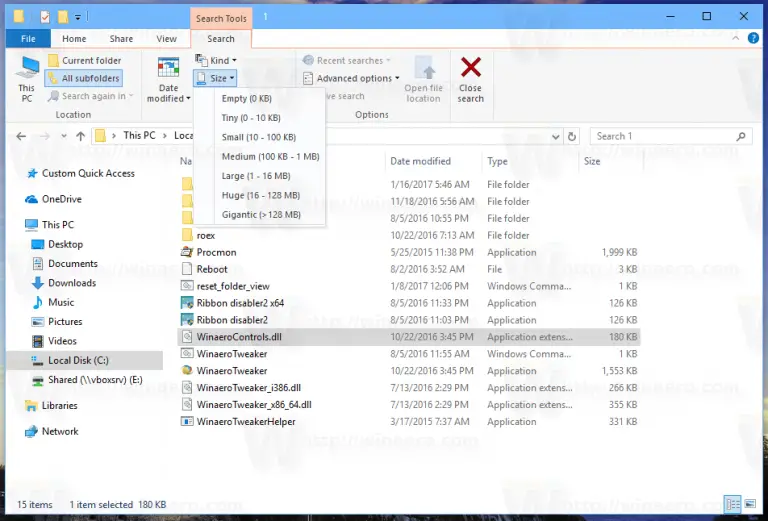Screen dimensions: 768x521
Task: Sort by the Date modified column header
Action: 420,161
